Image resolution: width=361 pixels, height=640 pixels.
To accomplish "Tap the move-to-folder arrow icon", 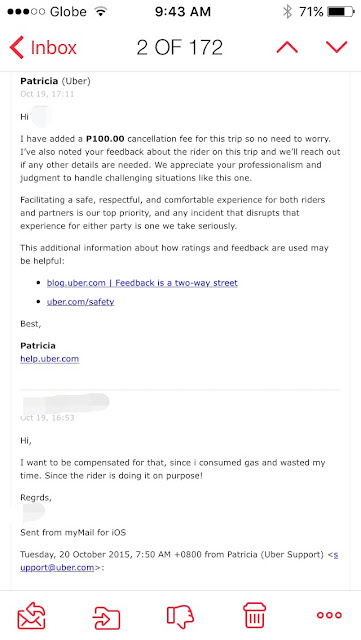I will point(107,616).
